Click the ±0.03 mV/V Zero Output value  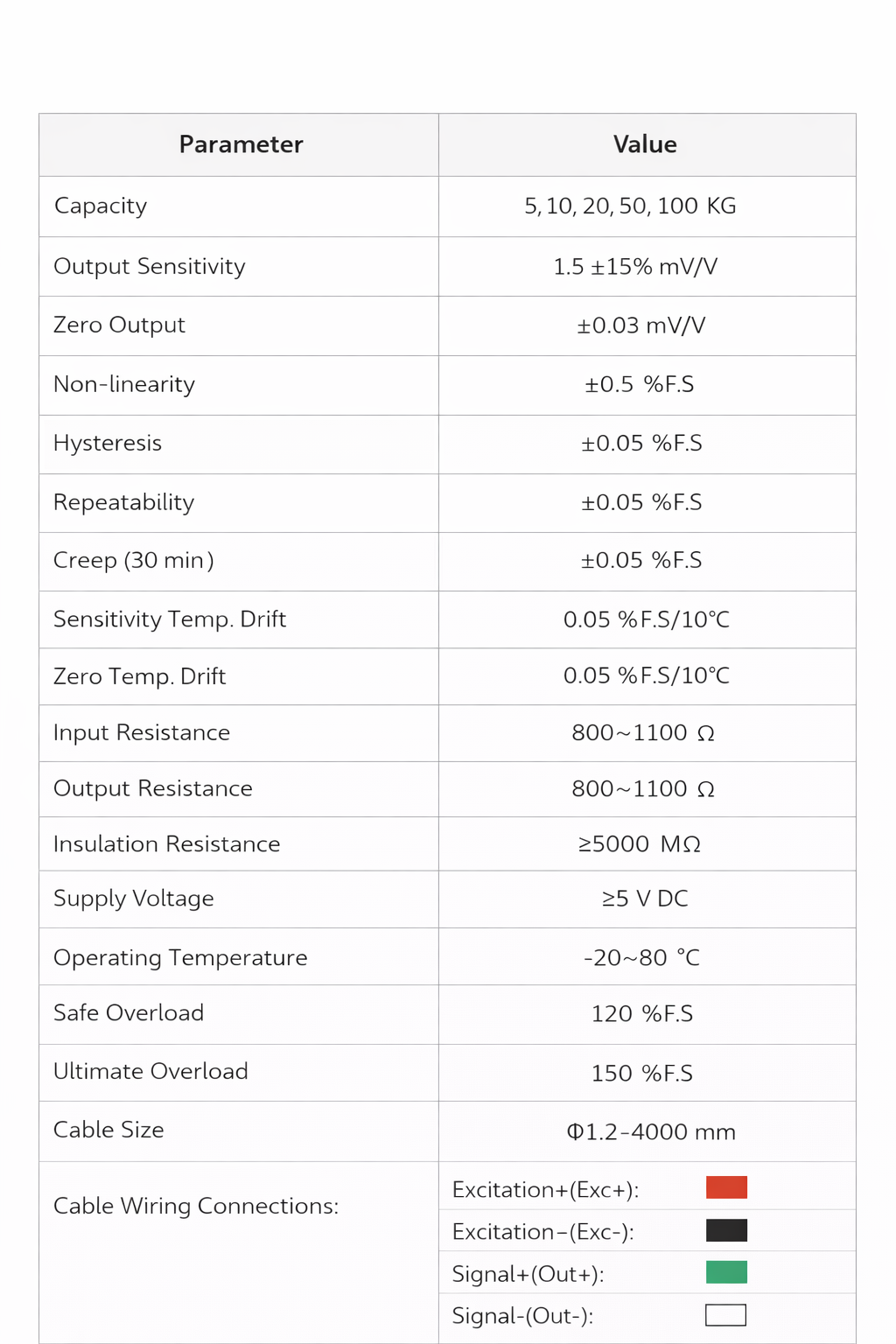[640, 325]
